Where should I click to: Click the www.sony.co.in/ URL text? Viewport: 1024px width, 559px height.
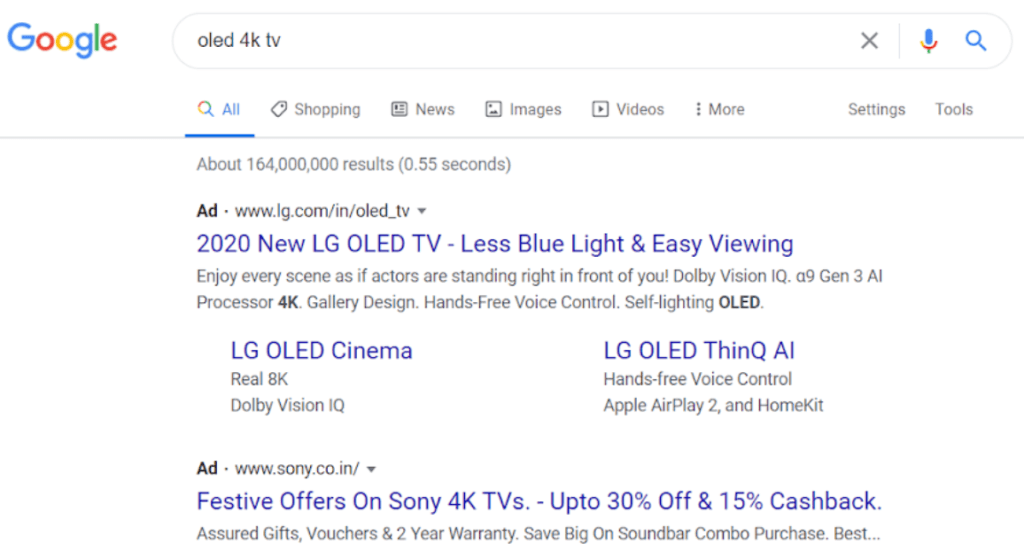click(x=296, y=469)
